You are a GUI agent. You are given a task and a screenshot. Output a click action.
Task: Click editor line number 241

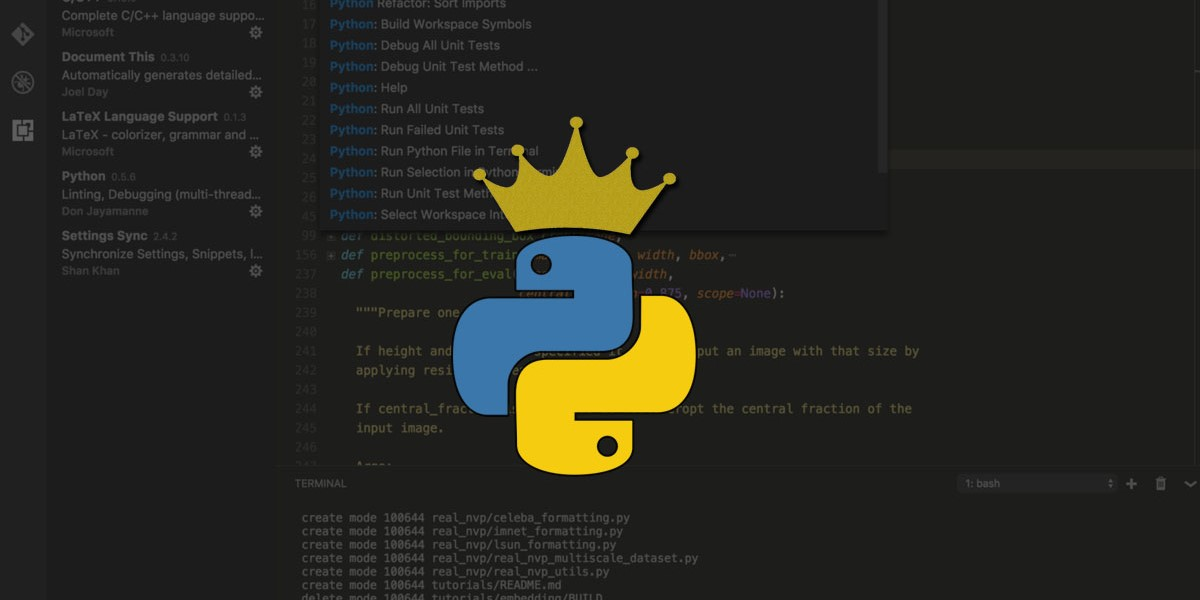coord(306,351)
